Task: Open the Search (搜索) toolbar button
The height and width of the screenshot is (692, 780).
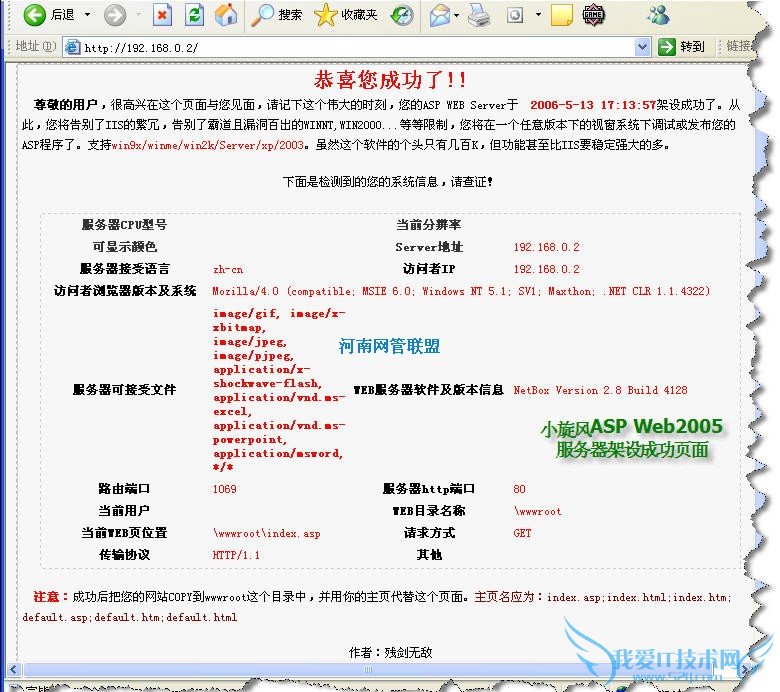Action: [x=277, y=15]
